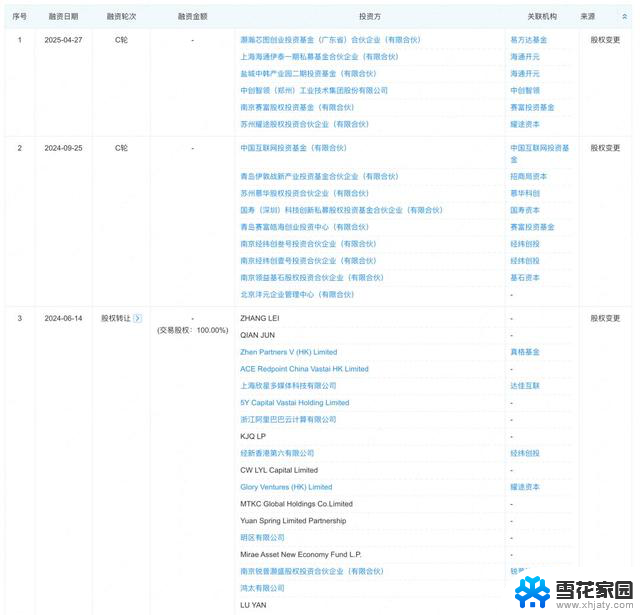Open 经纬创投 link beside 经新香港第六有限公司
Image resolution: width=640 pixels, height=615 pixels.
525,453
